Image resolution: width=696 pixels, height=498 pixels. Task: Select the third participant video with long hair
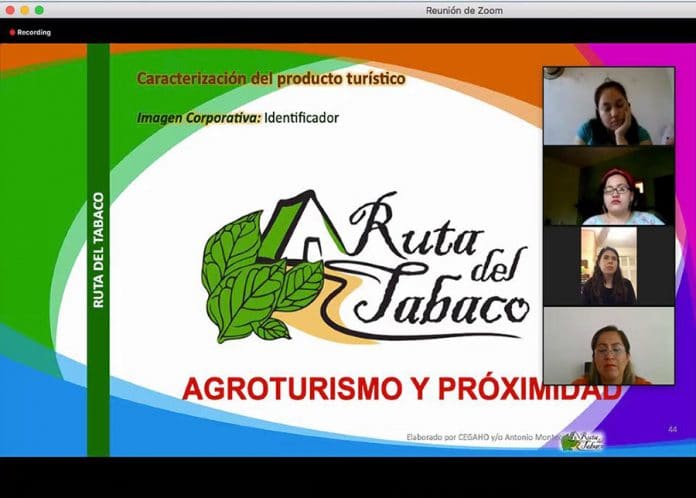click(609, 266)
